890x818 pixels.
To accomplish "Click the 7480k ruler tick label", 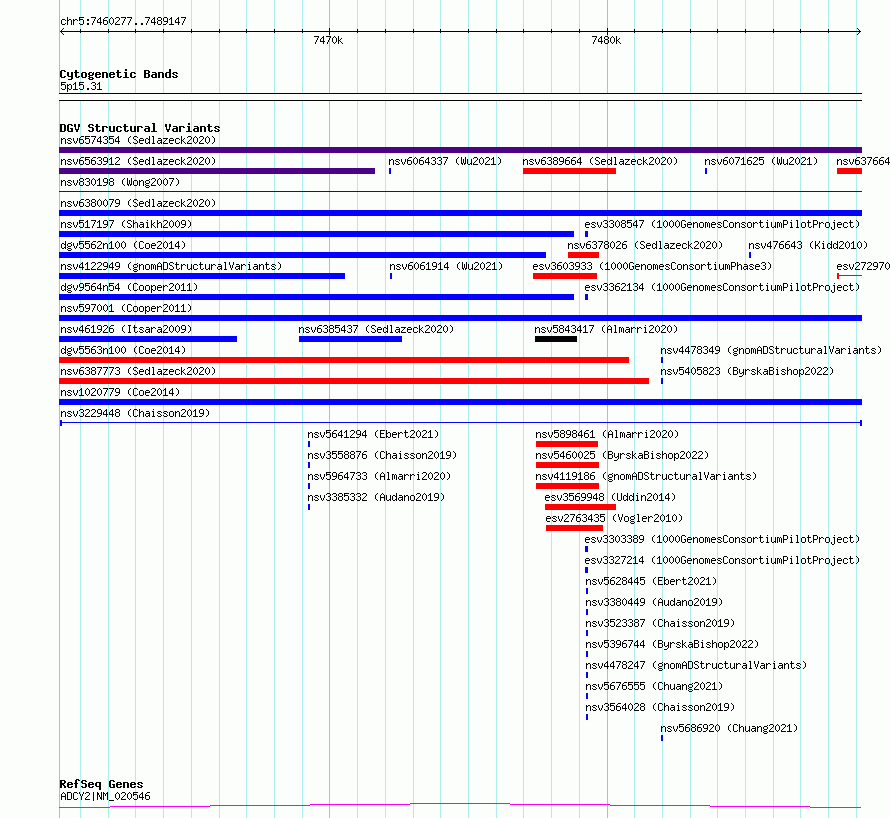I will pos(606,40).
